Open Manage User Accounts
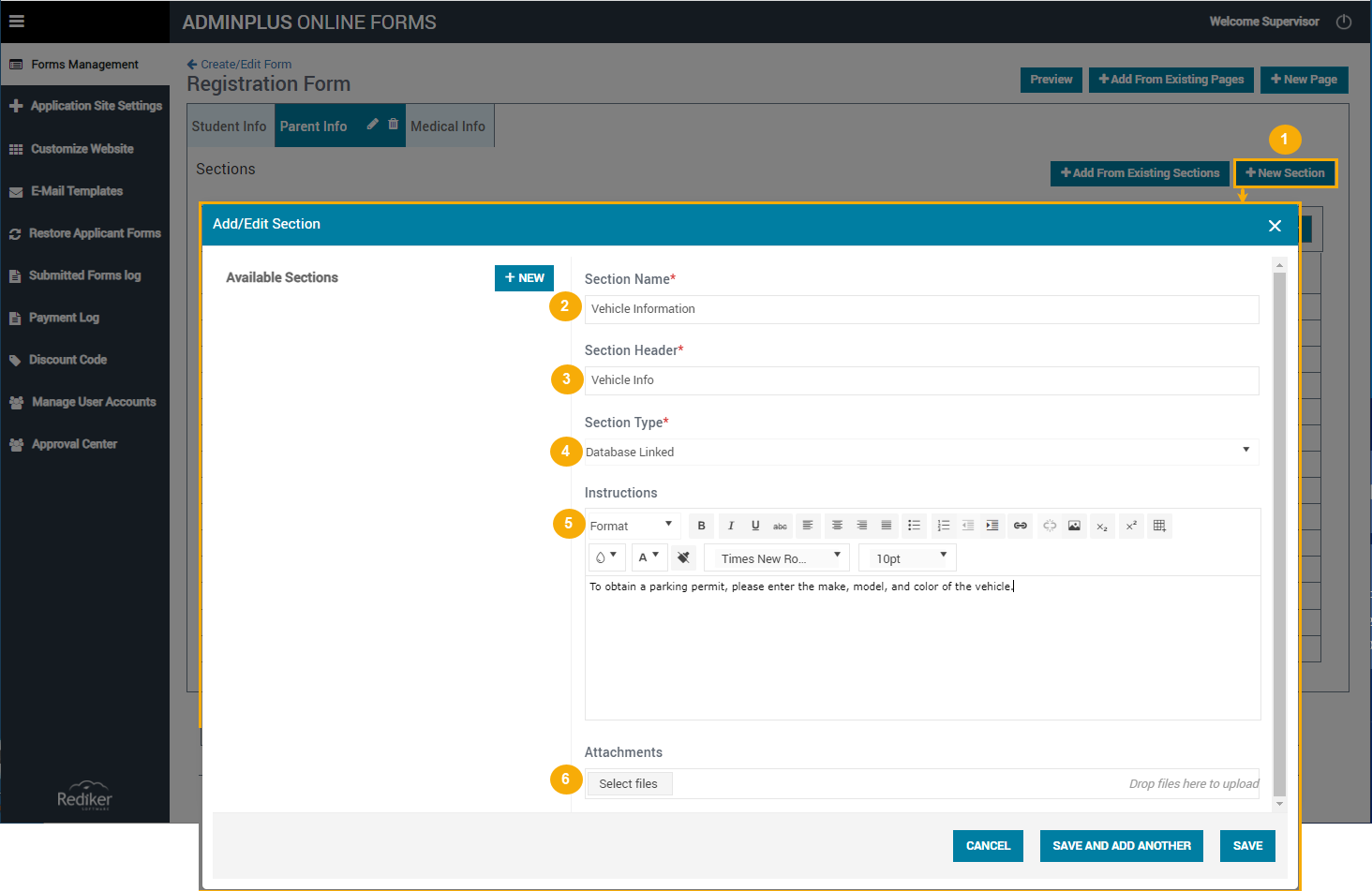Image resolution: width=1372 pixels, height=891 pixels. click(84, 402)
